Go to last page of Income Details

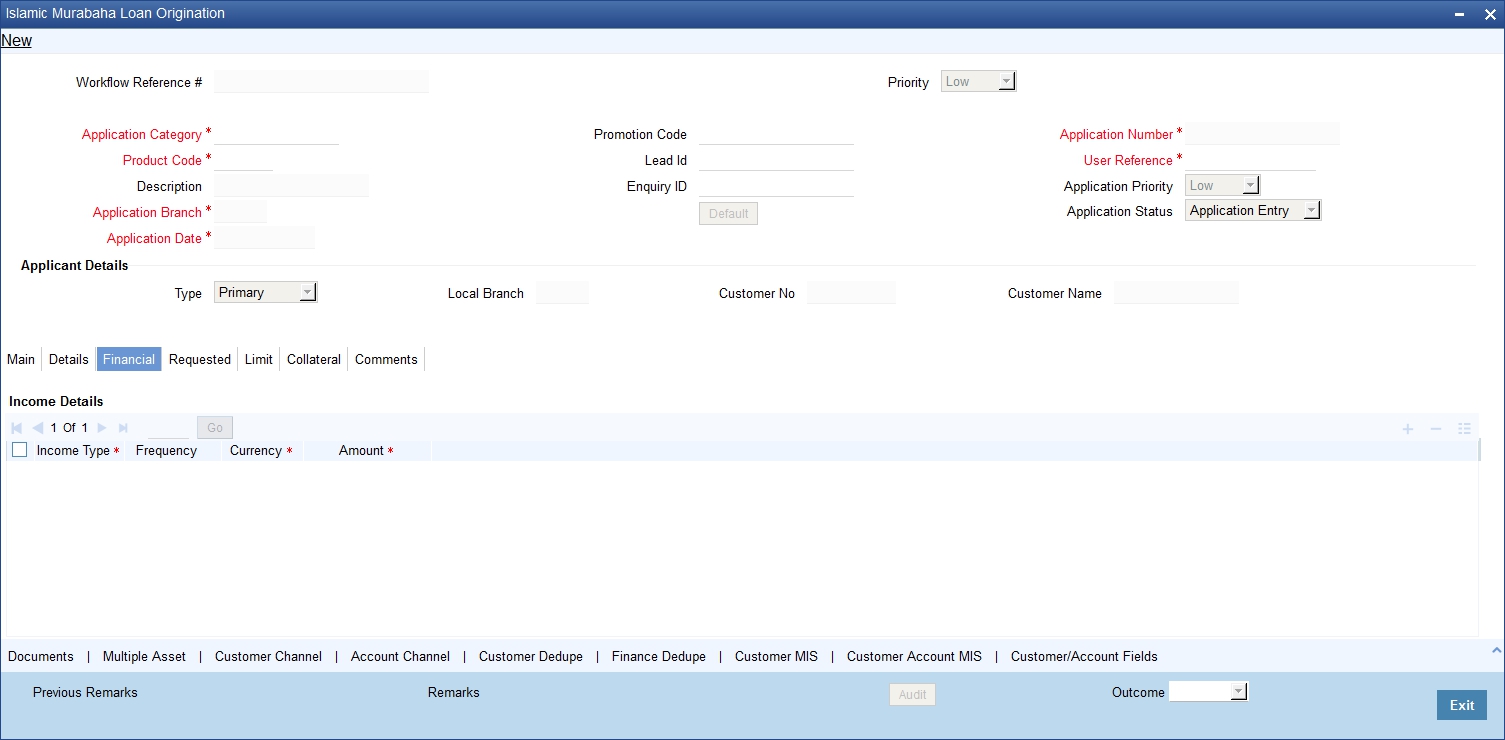pyautogui.click(x=123, y=428)
